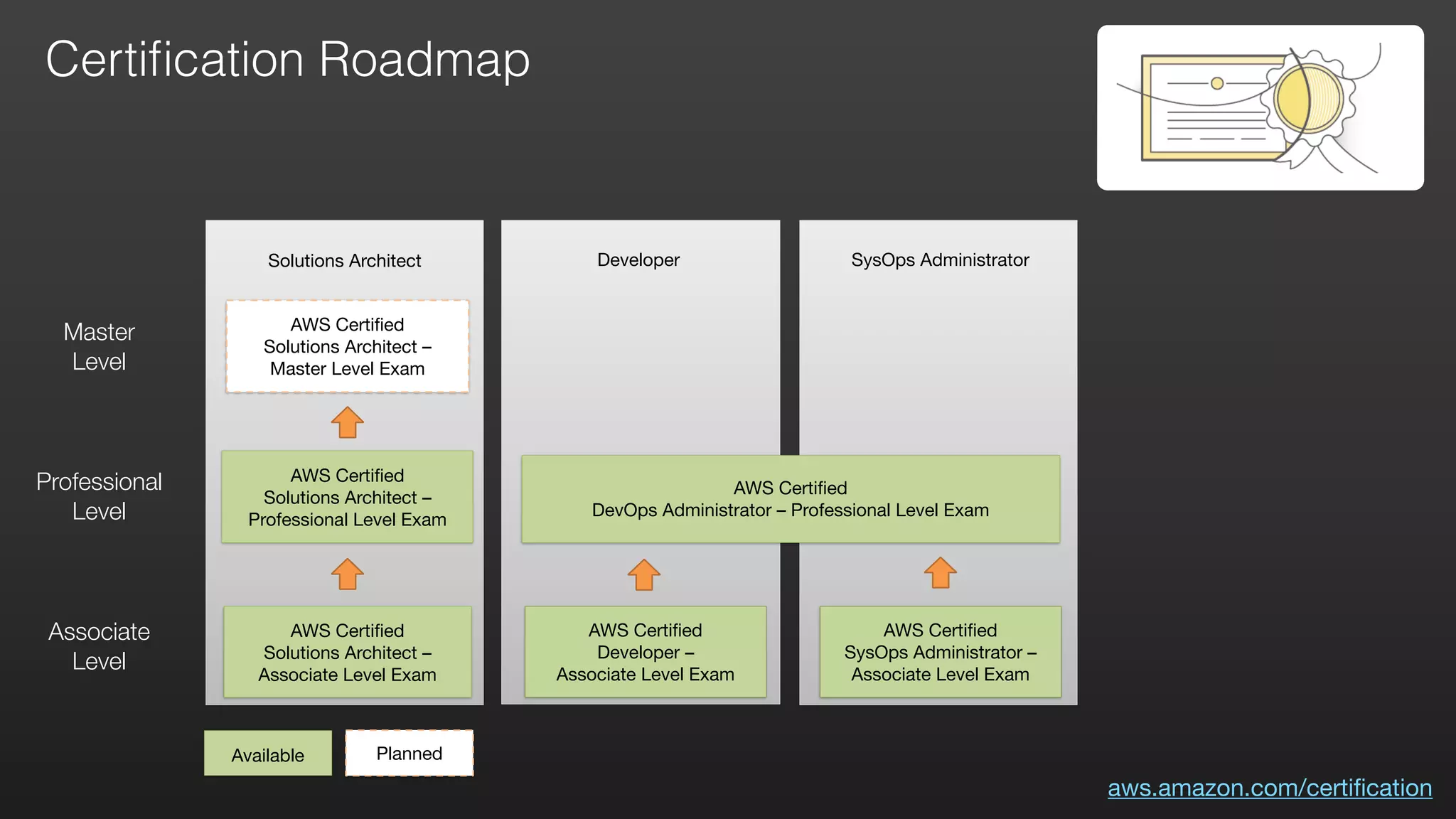This screenshot has width=1456, height=819.
Task: Click the SysOps Administrator column header
Action: [940, 260]
